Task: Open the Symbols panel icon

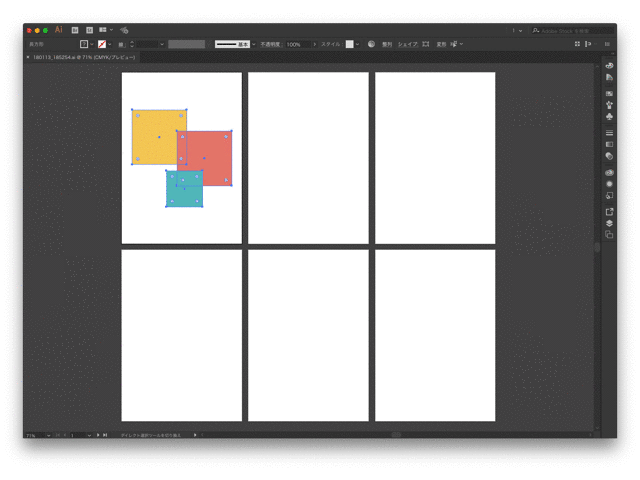Action: pos(610,117)
